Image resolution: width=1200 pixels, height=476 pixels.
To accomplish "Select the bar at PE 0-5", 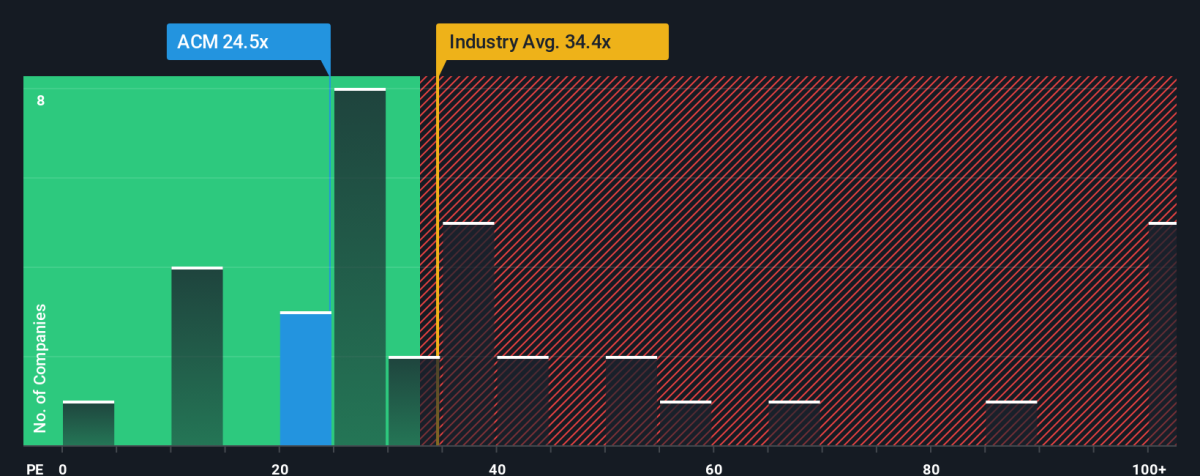I will pos(88,424).
